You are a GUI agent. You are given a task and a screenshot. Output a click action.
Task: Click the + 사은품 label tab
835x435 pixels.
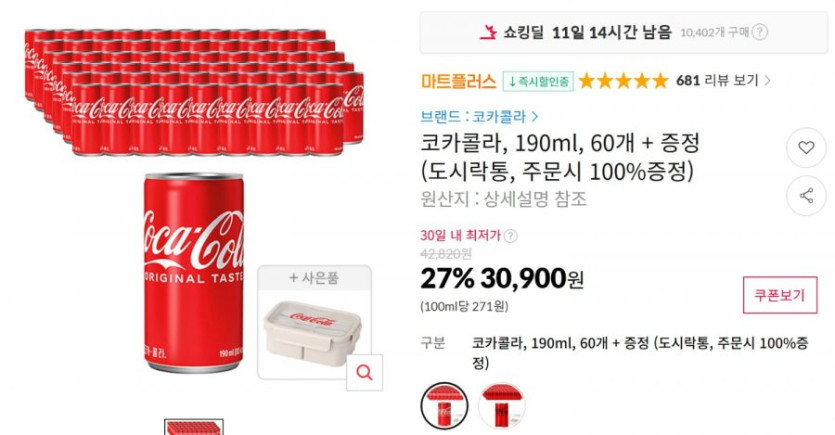[314, 277]
